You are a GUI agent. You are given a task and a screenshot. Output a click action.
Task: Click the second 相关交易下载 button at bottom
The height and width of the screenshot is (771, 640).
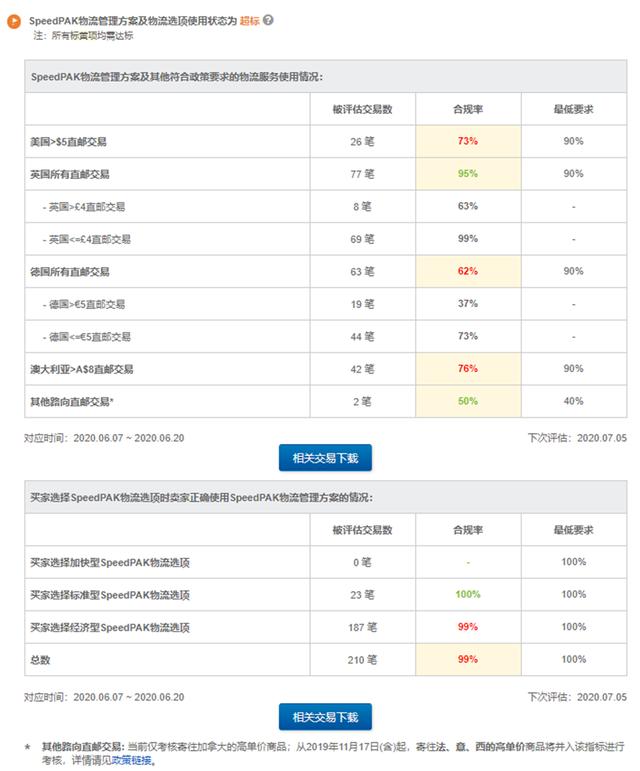tap(325, 717)
